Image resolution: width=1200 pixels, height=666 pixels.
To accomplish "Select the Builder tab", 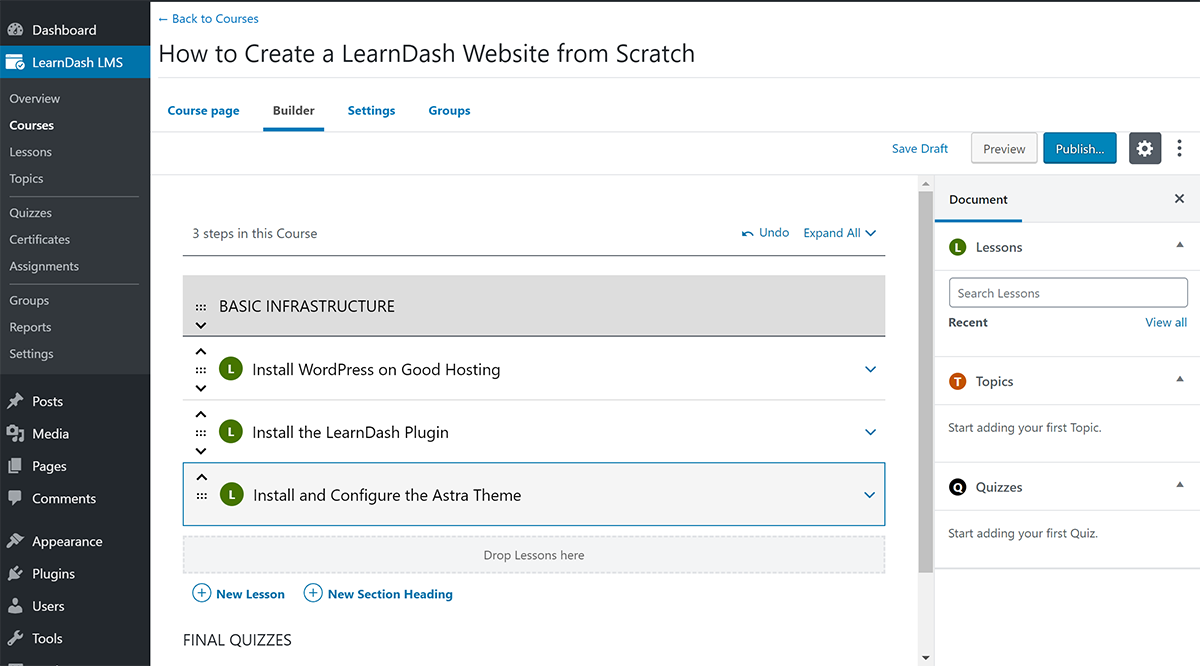I will [x=294, y=110].
